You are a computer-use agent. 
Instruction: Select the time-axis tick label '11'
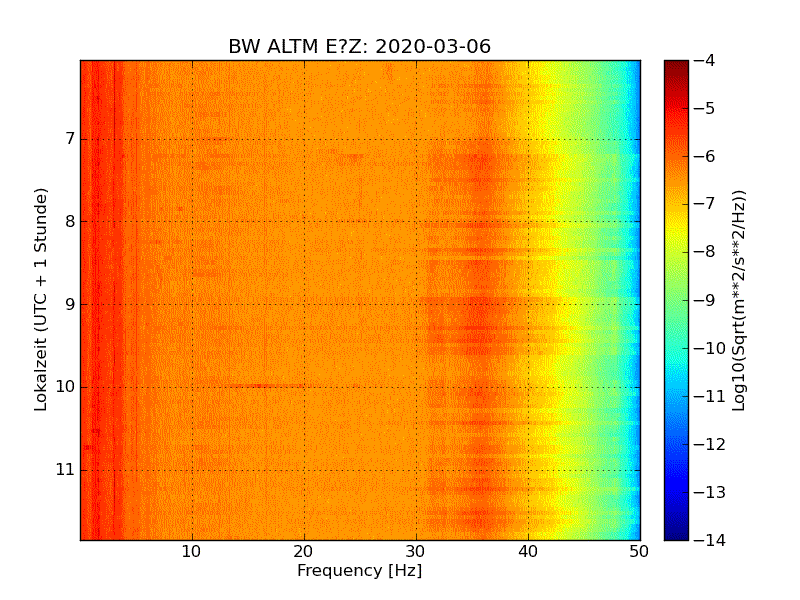pyautogui.click(x=65, y=470)
